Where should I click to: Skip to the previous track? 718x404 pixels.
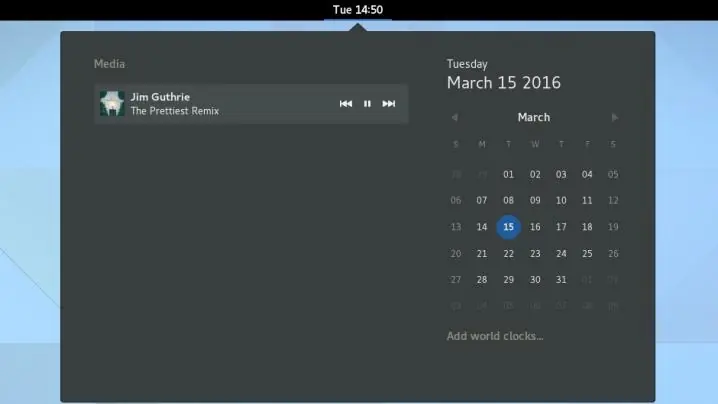[346, 104]
